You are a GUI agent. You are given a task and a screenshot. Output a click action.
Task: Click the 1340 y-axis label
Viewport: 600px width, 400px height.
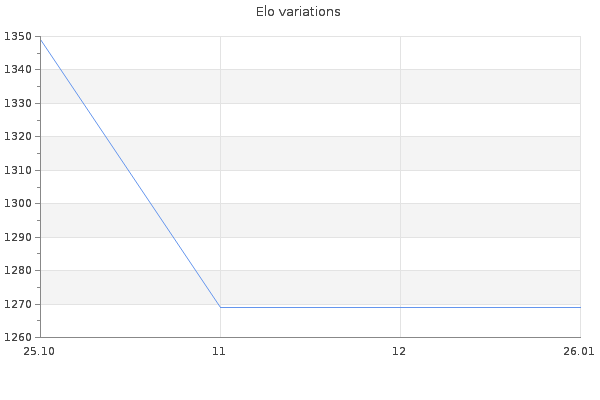pos(19,70)
